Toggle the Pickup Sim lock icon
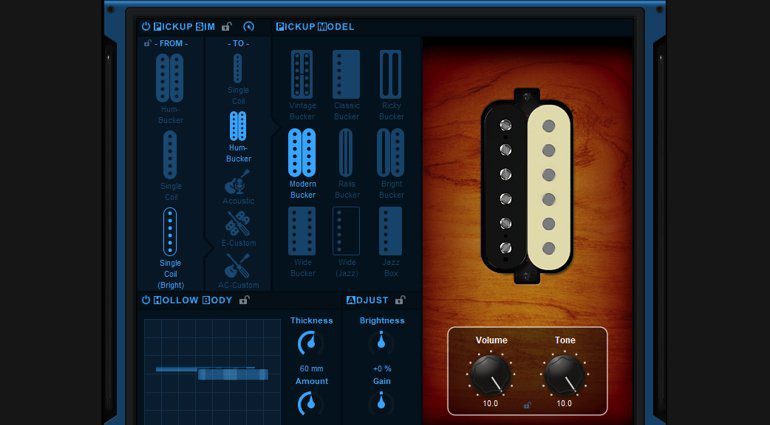 [227, 27]
